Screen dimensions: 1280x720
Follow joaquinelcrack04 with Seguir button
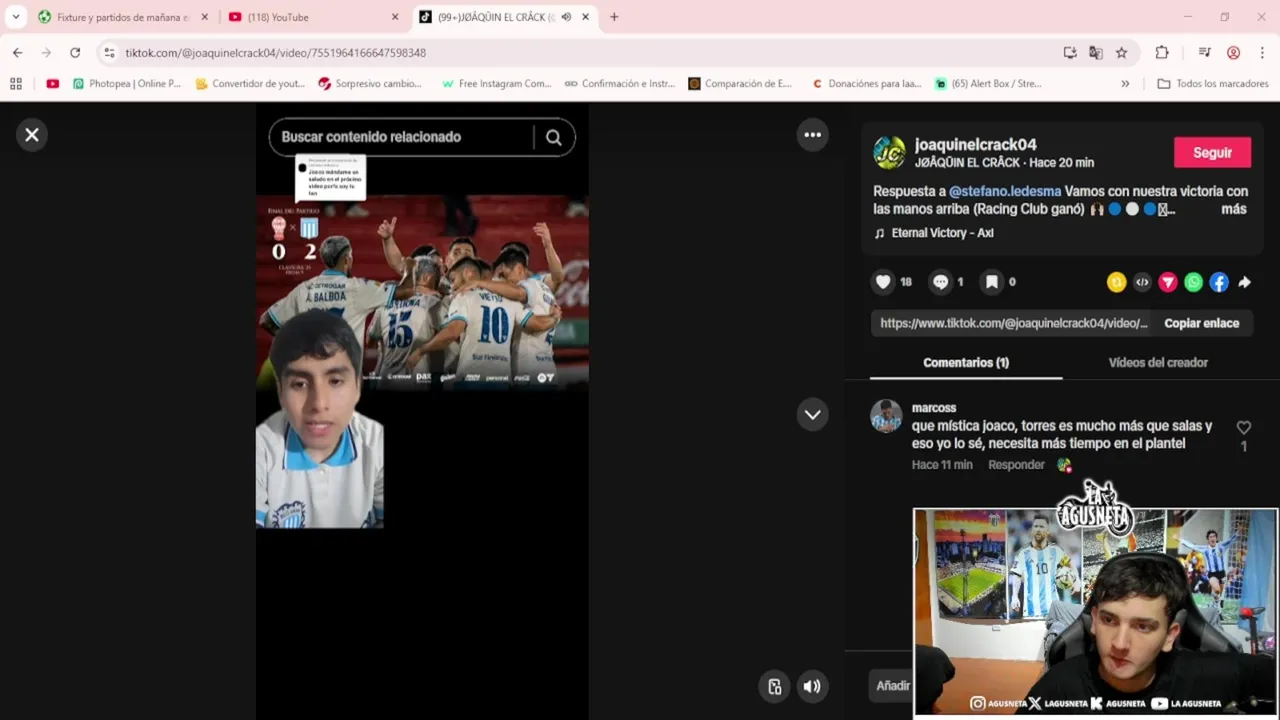(x=1212, y=153)
